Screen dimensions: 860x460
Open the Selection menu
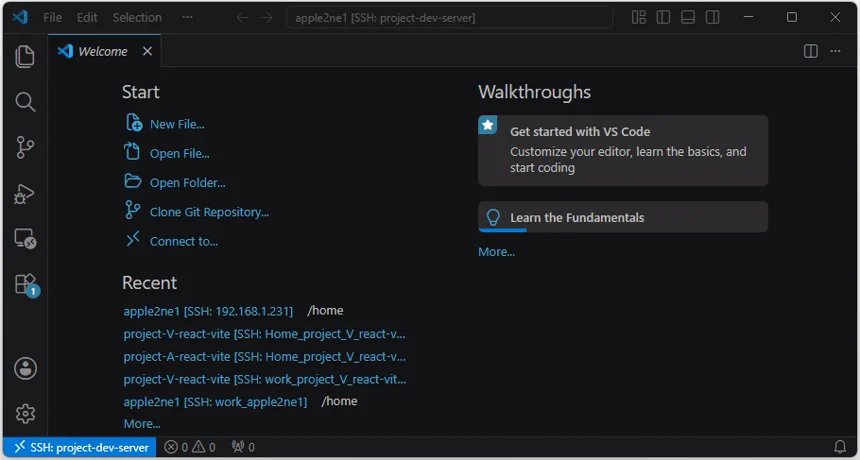pos(137,18)
